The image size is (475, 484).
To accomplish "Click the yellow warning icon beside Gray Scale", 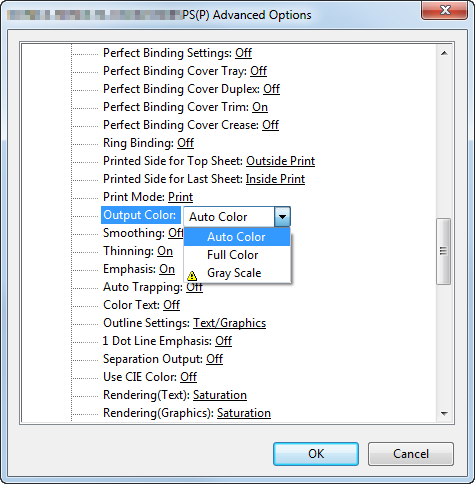I will tap(192, 276).
